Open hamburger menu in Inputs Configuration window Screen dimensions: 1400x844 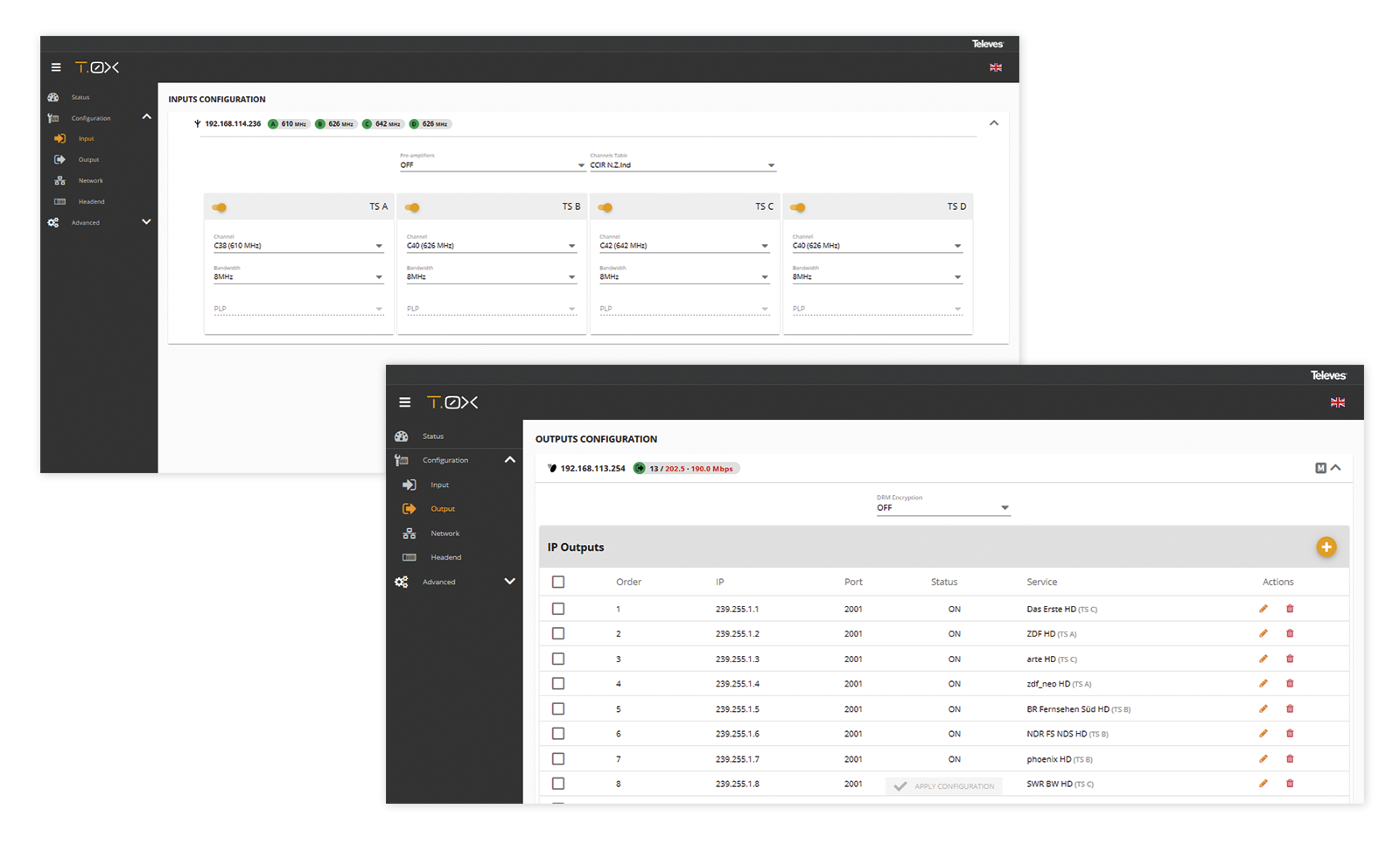56,67
